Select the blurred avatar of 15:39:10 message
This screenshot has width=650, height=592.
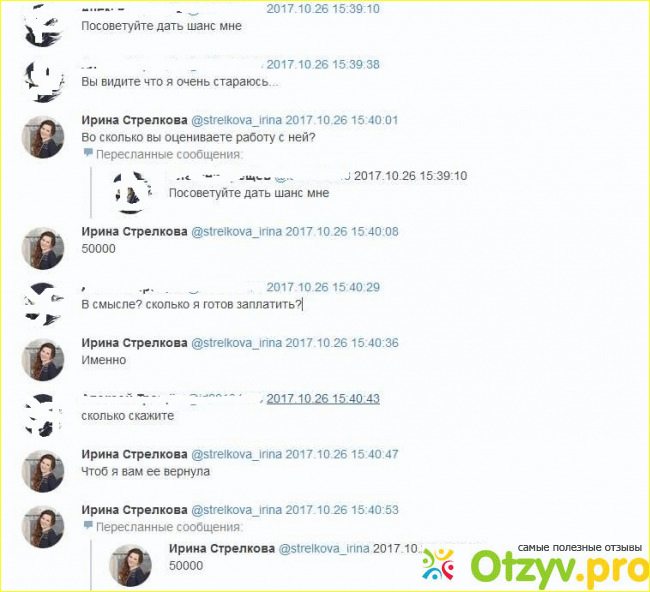click(43, 25)
